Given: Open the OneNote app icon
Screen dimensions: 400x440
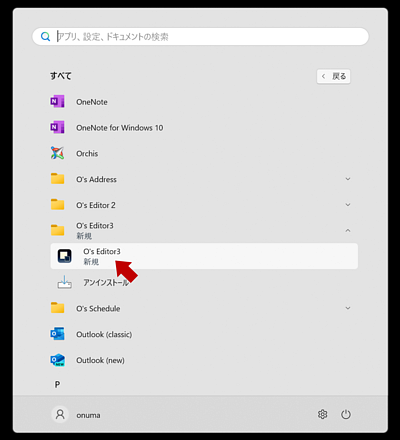Looking at the screenshot, I should click(x=57, y=102).
